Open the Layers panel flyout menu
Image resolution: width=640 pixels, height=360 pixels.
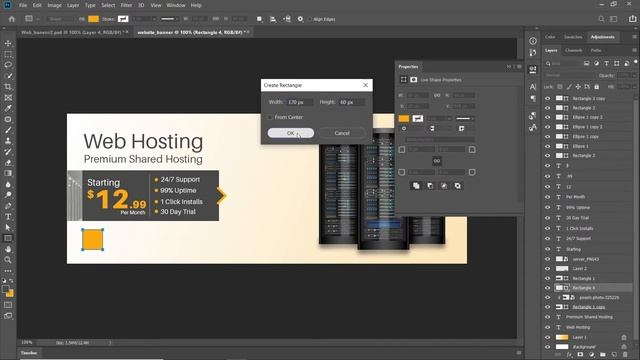click(634, 50)
